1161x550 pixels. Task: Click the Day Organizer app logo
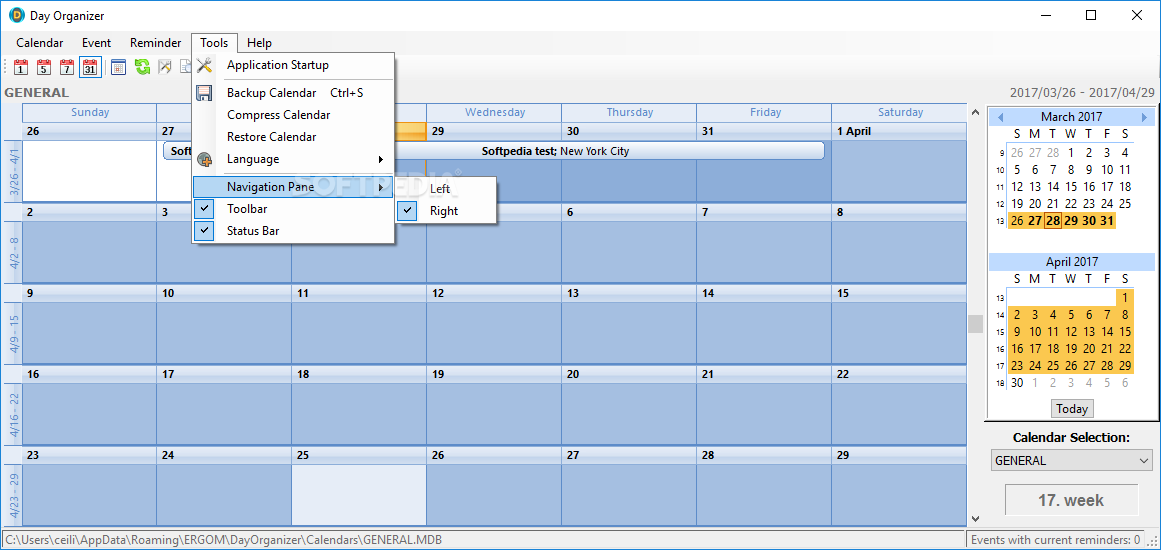pos(16,15)
